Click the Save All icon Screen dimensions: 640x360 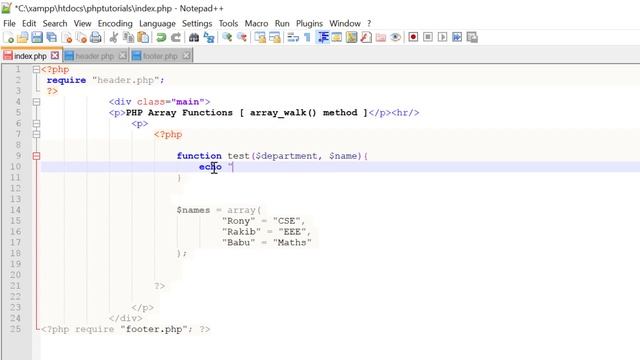(x=52, y=38)
